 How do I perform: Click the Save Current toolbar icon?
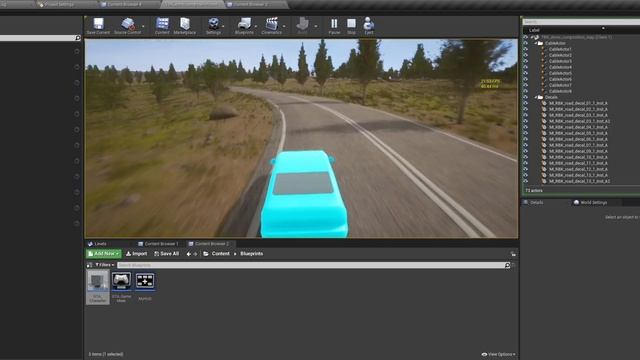(98, 24)
